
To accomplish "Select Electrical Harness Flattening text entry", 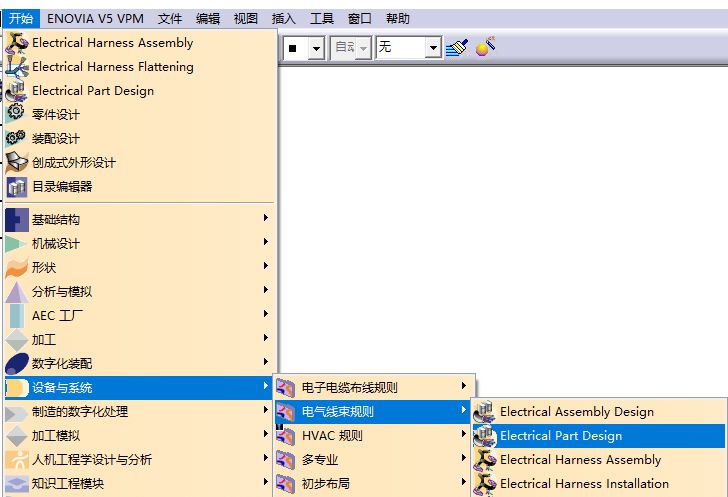I will (x=113, y=67).
